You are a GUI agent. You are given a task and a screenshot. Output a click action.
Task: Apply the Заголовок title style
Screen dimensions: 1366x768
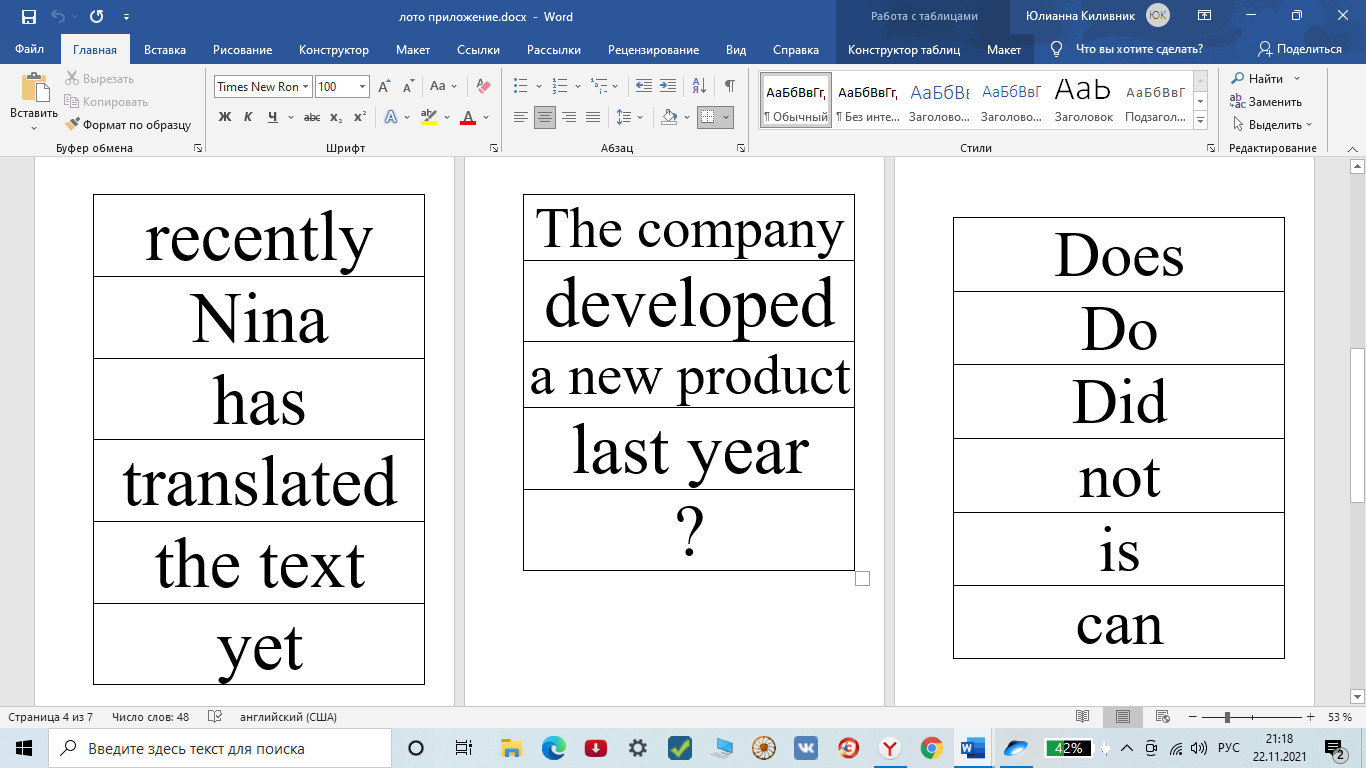point(1083,100)
